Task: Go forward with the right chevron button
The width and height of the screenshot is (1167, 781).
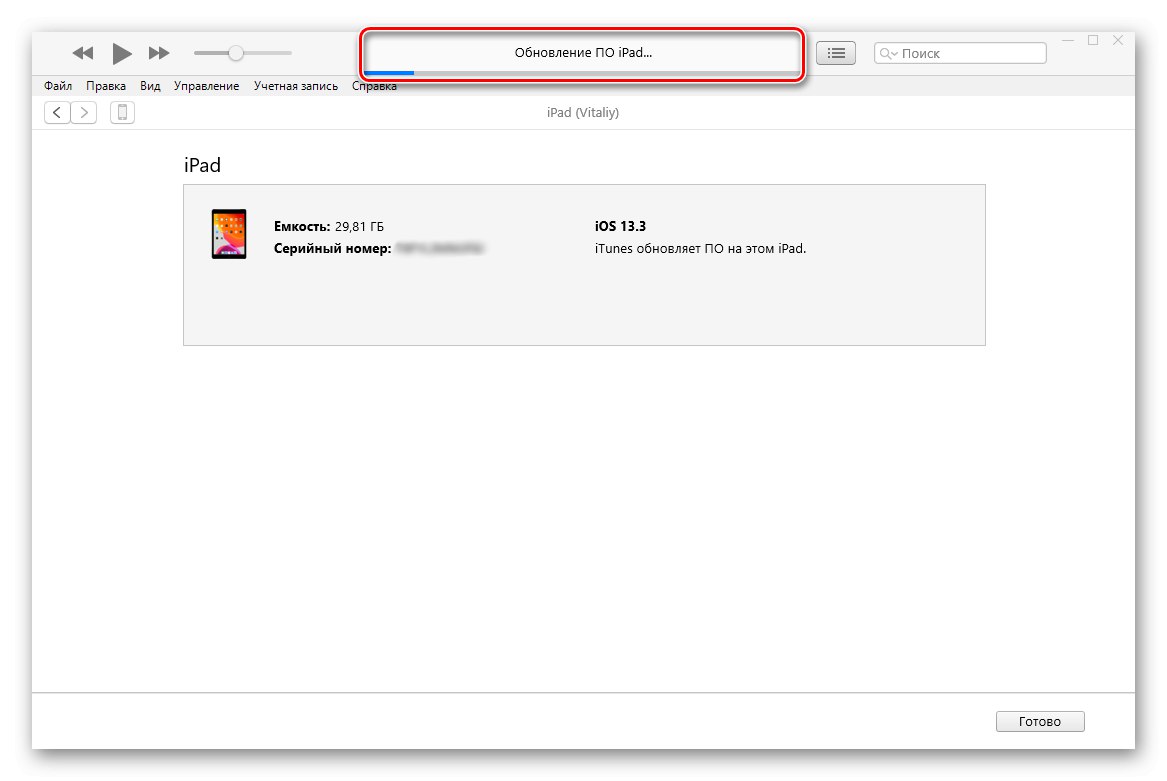Action: pos(84,112)
